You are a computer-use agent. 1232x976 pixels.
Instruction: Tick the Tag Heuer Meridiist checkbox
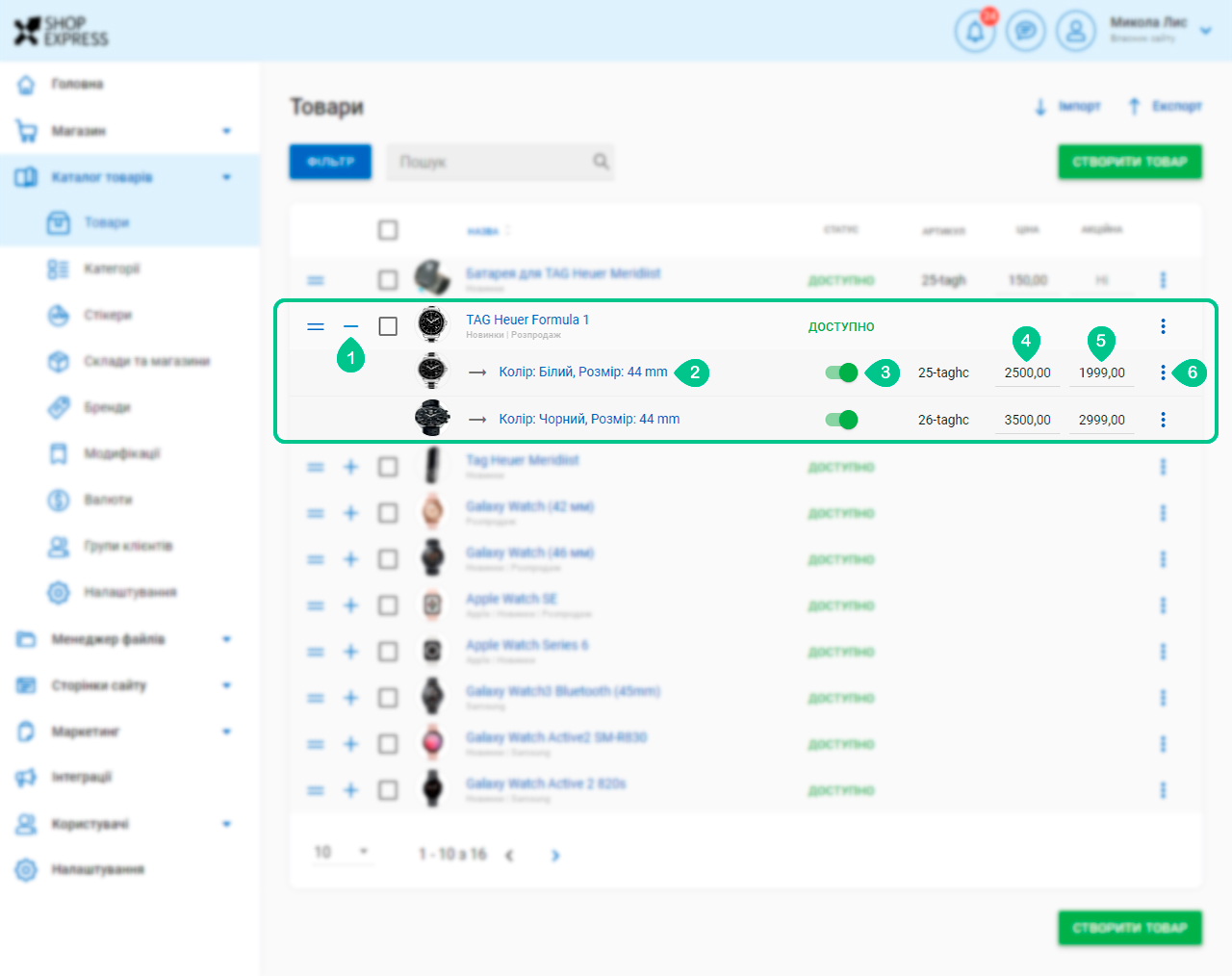pyautogui.click(x=388, y=467)
